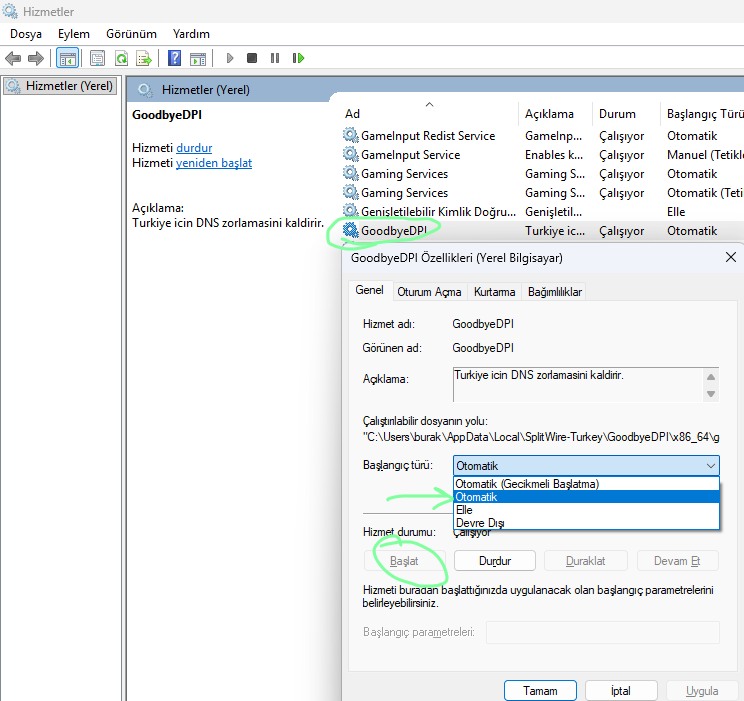Viewport: 744px width, 701px height.
Task: Click the Tamam button
Action: (540, 691)
